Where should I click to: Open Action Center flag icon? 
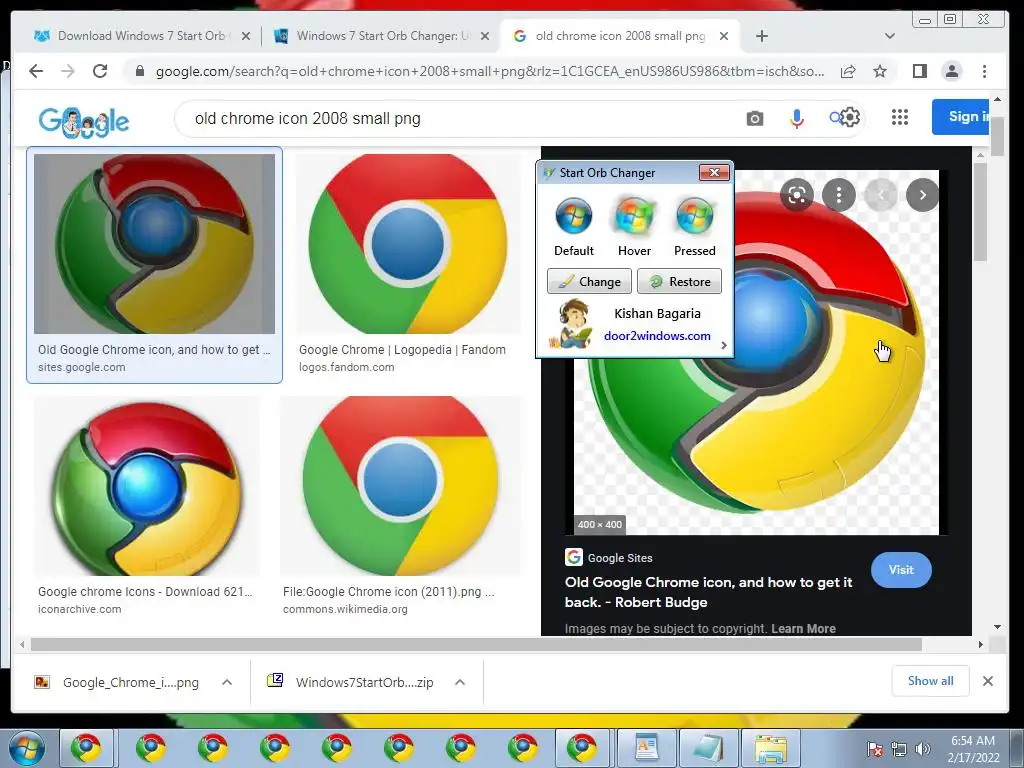(x=875, y=749)
